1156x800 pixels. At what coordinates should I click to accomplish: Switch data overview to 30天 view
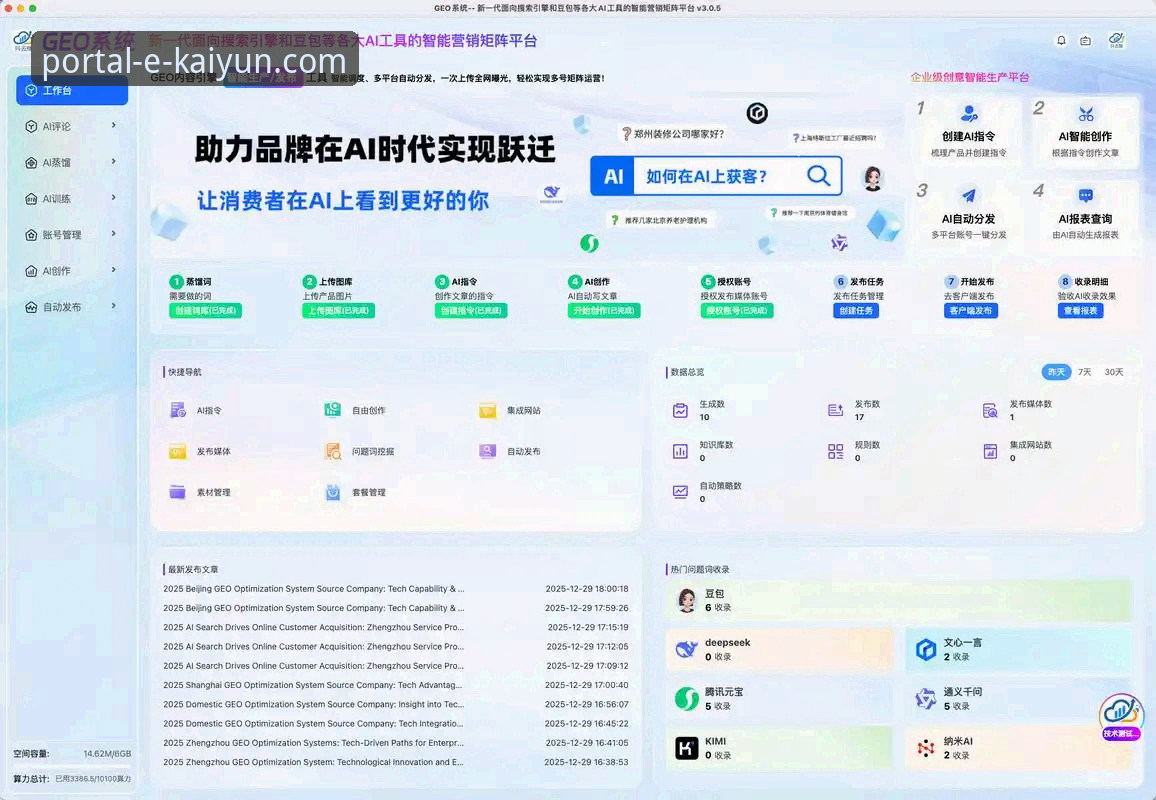pyautogui.click(x=1115, y=371)
